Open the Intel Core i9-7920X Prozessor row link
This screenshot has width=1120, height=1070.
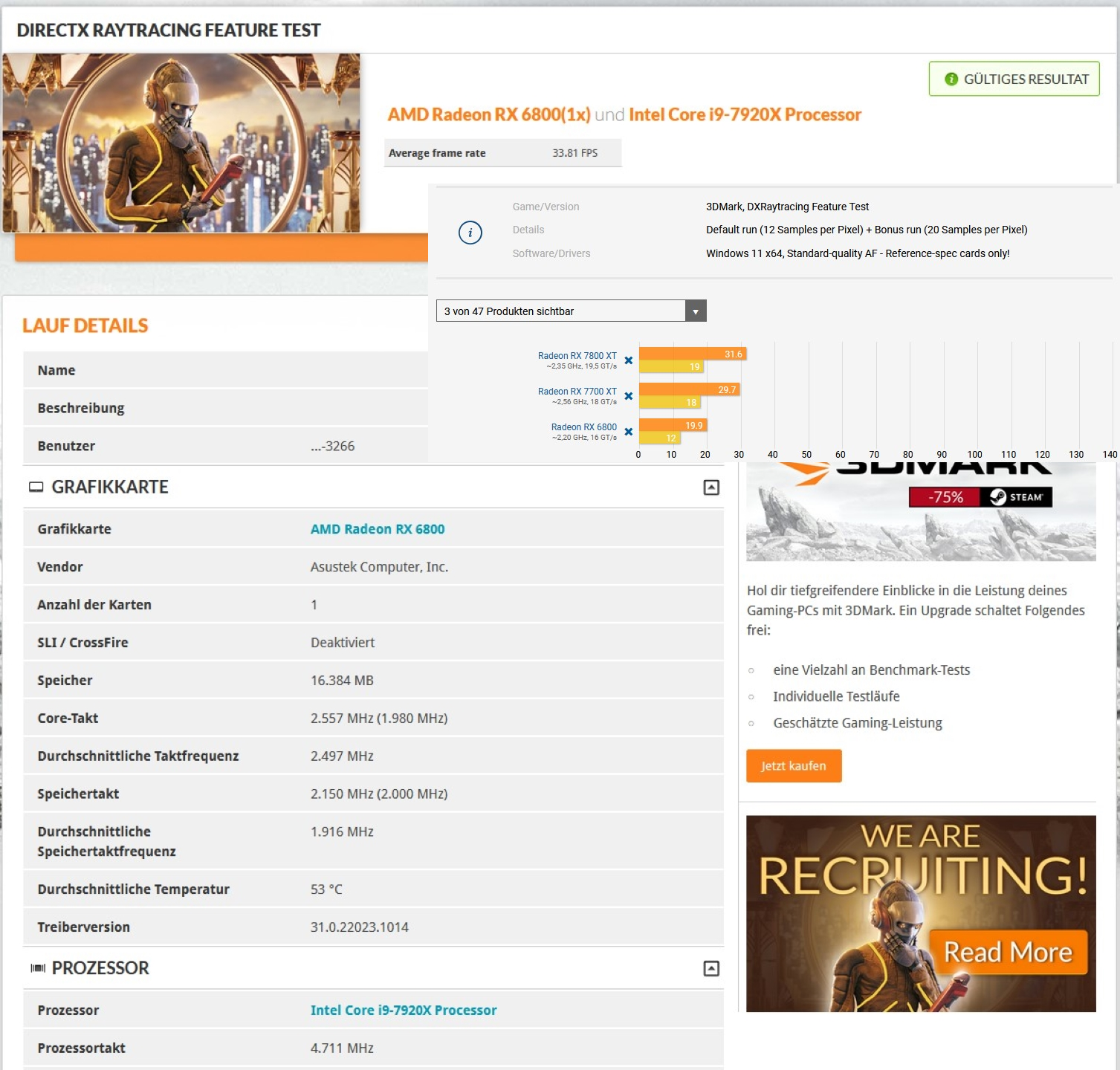pos(404,1010)
